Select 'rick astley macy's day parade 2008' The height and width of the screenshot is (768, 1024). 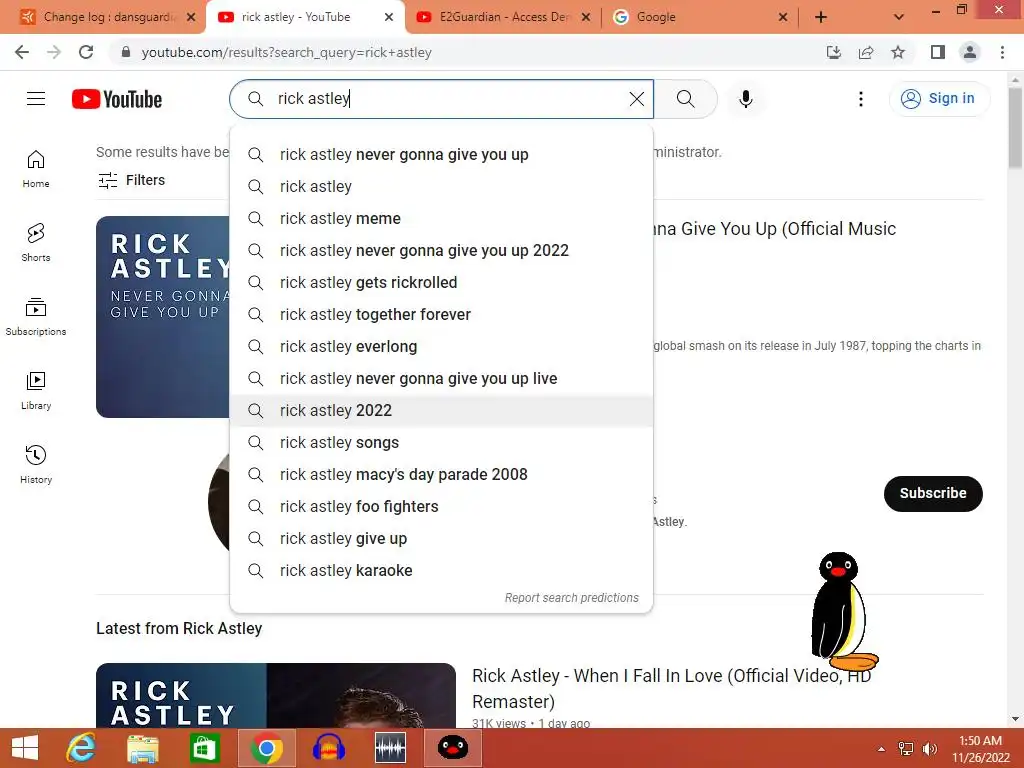(x=441, y=475)
